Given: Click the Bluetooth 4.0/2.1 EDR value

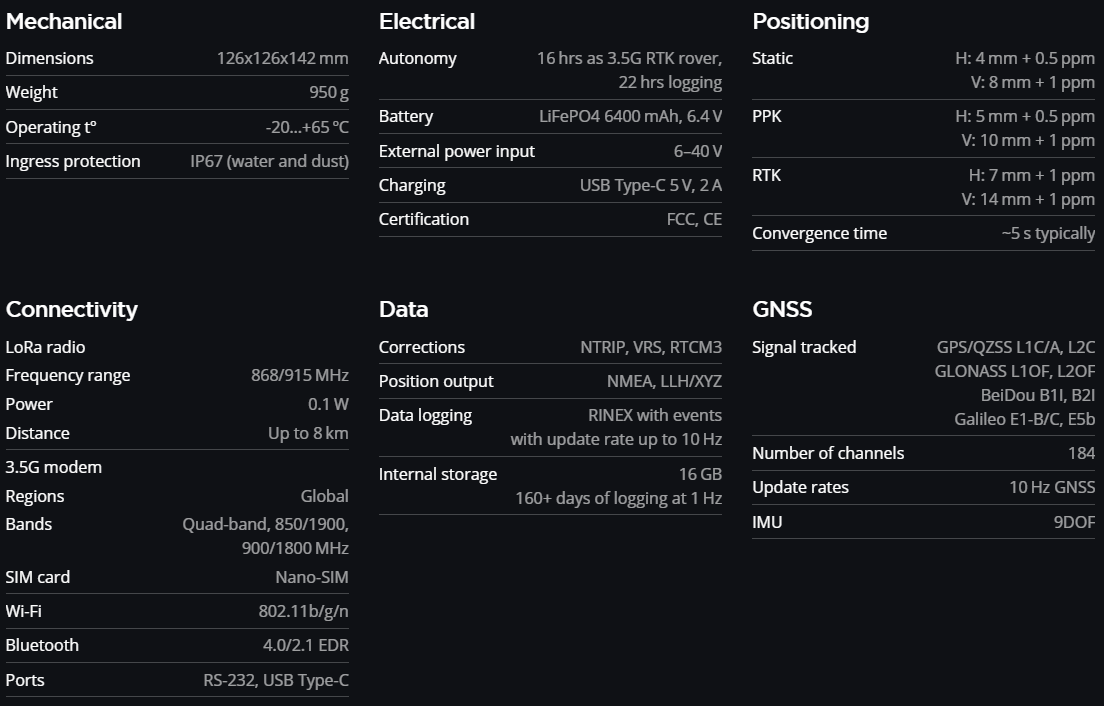Looking at the screenshot, I should click(x=305, y=645).
